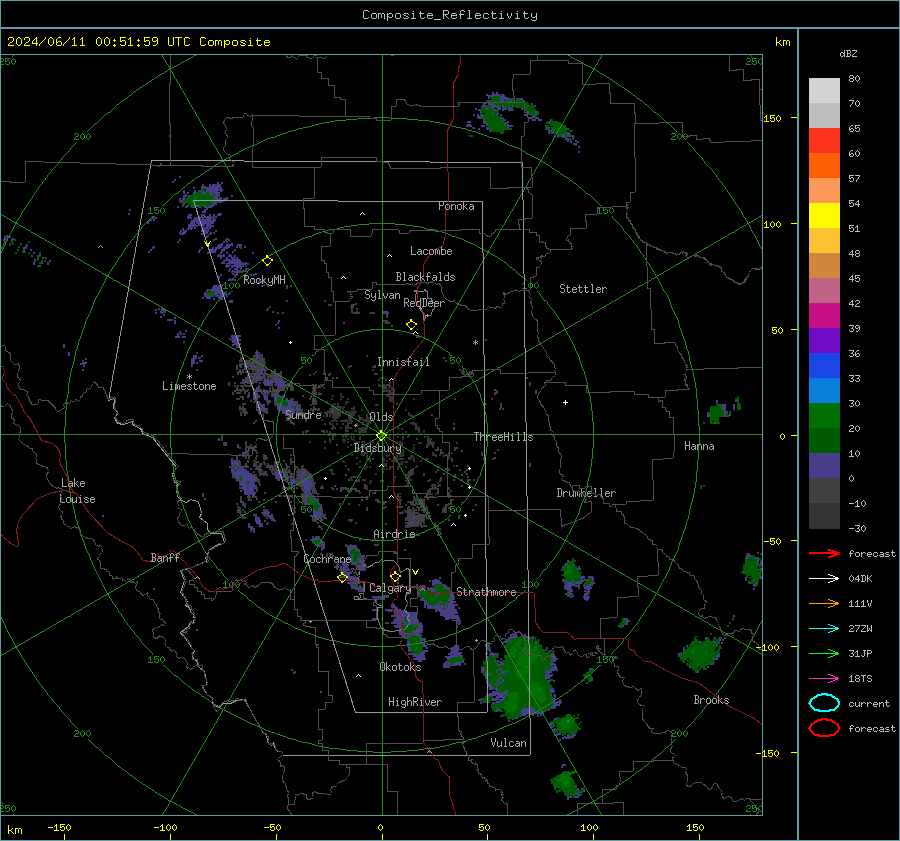Click the Olds city label
Screen dimensions: 900x841
(381, 417)
